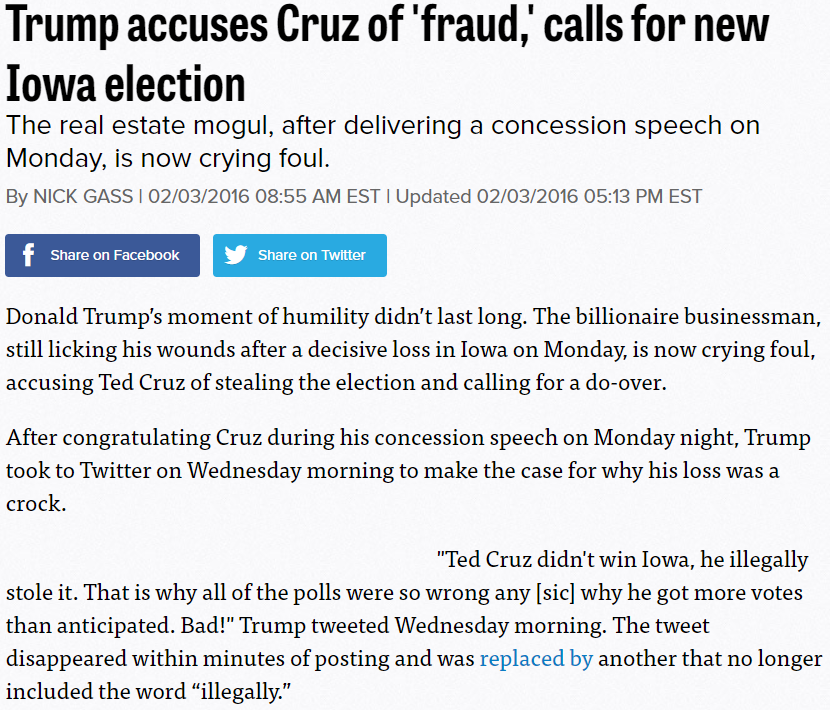The height and width of the screenshot is (710, 830).
Task: Click the 'Updated 02/03/2016 05:13 PM EST' timestamp
Action: coord(548,196)
